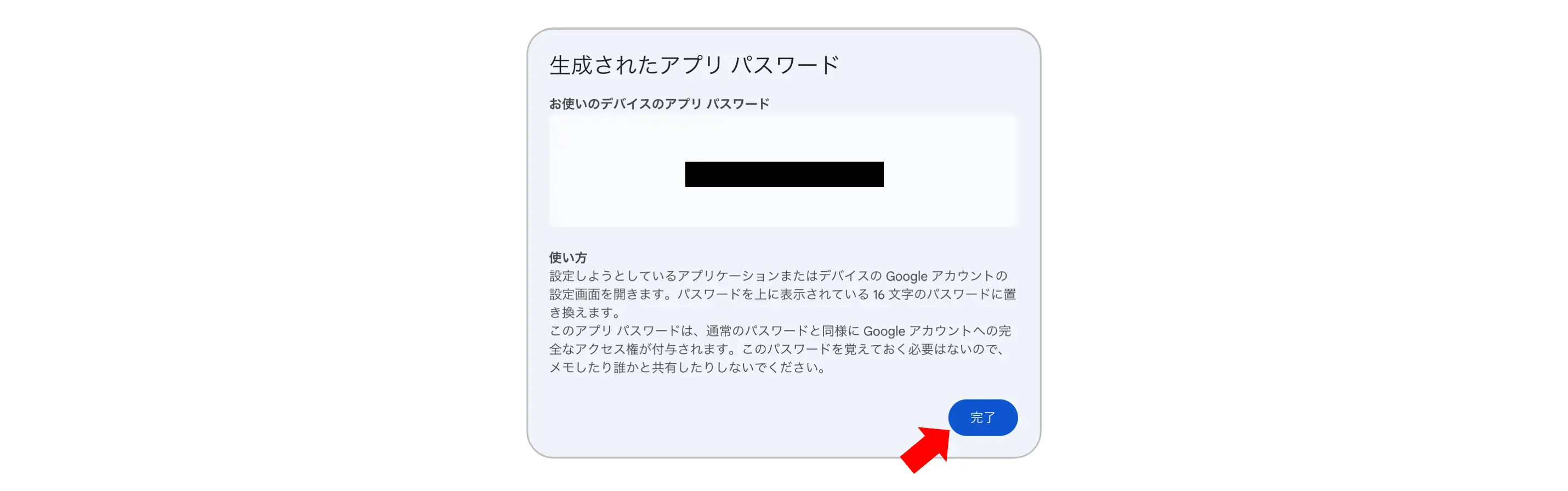Click the line starting 設定画面を開きます
This screenshot has height=491, width=1568.
point(783,294)
